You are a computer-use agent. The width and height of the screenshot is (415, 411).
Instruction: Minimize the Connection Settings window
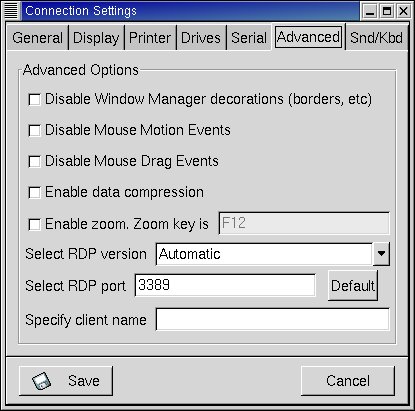(370, 11)
